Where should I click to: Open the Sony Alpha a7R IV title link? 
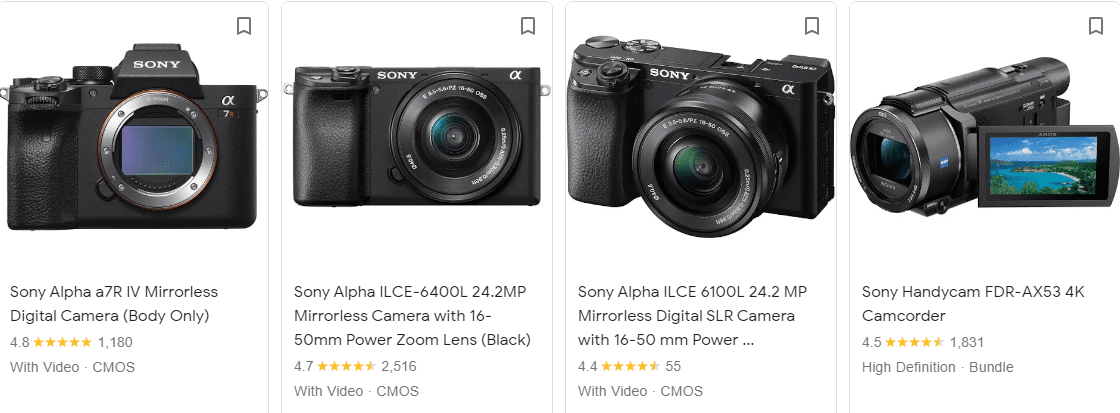tap(113, 304)
